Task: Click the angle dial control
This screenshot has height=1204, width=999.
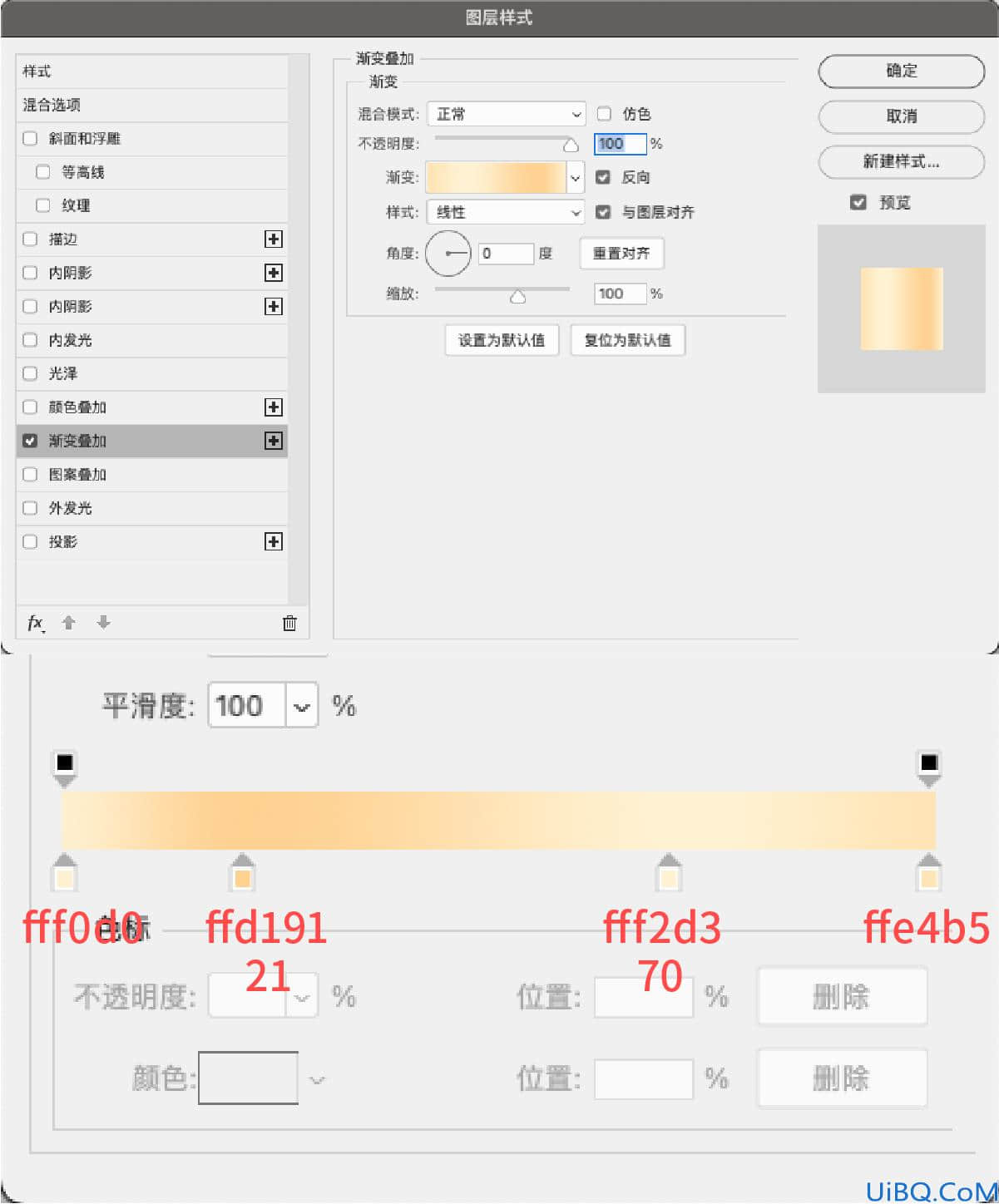Action: pos(448,253)
